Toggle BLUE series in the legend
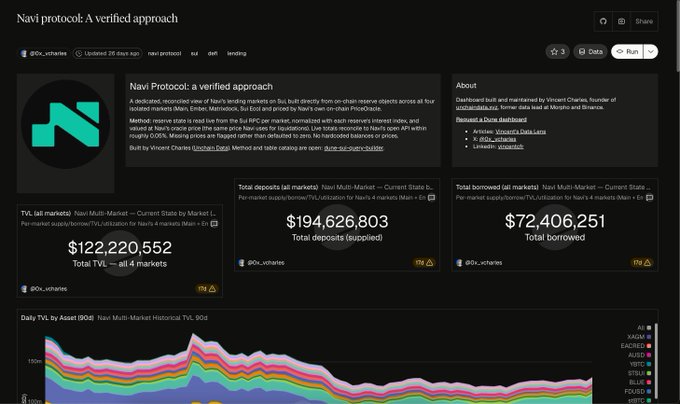This screenshot has height=404, width=680. pos(640,382)
